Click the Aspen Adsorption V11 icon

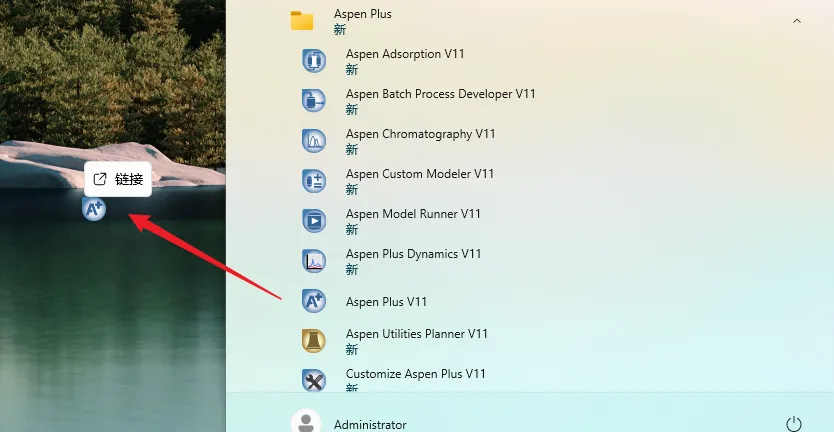314,60
